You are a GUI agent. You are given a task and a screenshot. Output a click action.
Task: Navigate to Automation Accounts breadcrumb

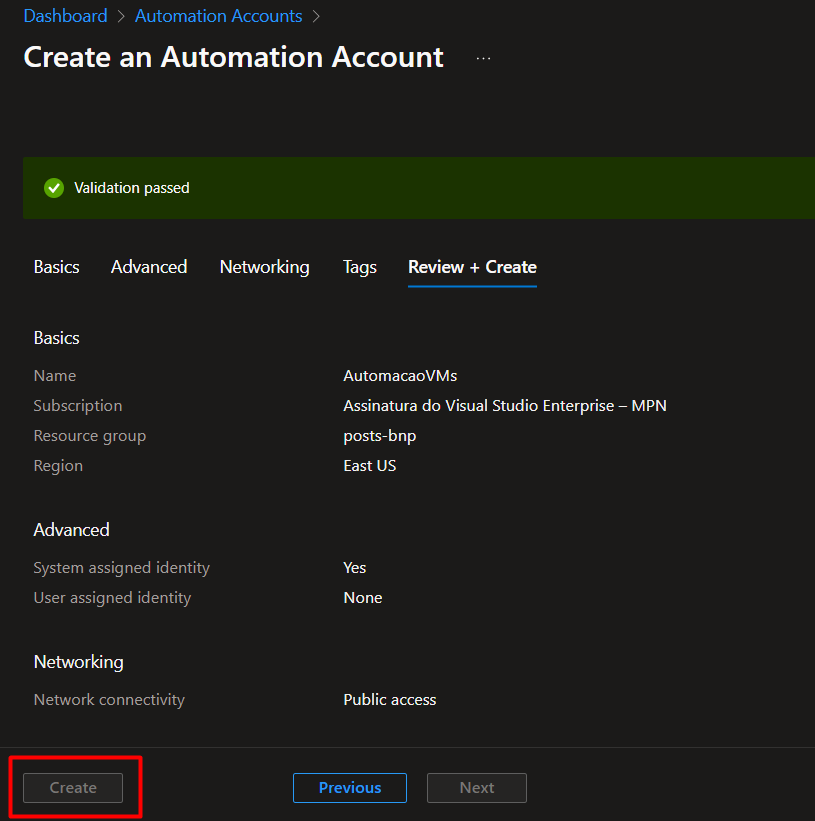(218, 16)
